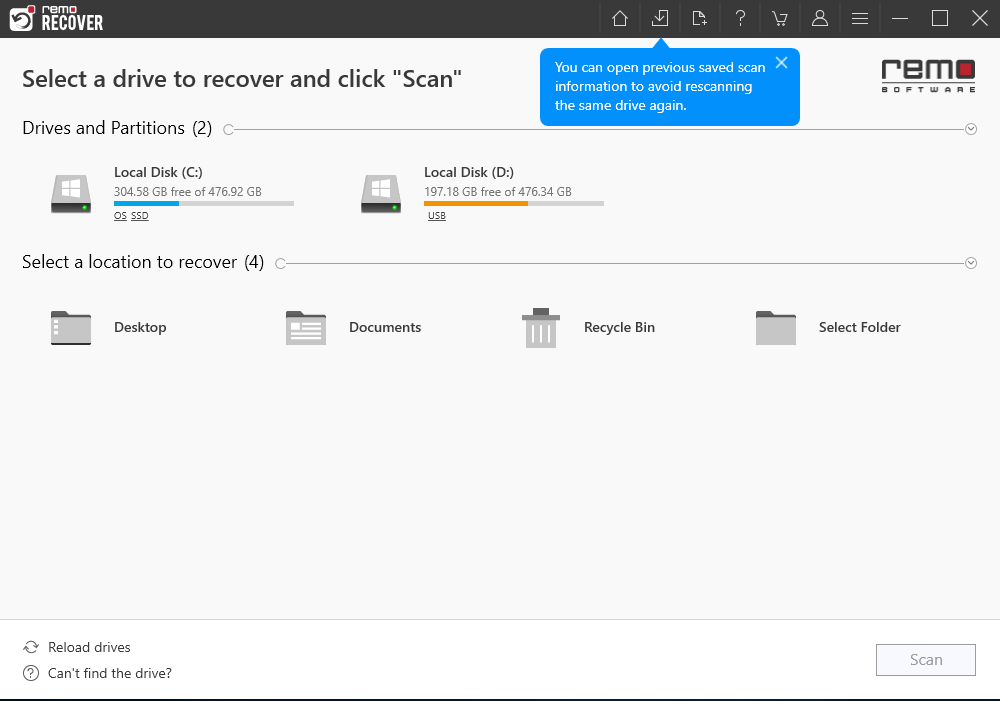Click the Recycle Bin location label
The width and height of the screenshot is (1000, 701).
point(619,327)
